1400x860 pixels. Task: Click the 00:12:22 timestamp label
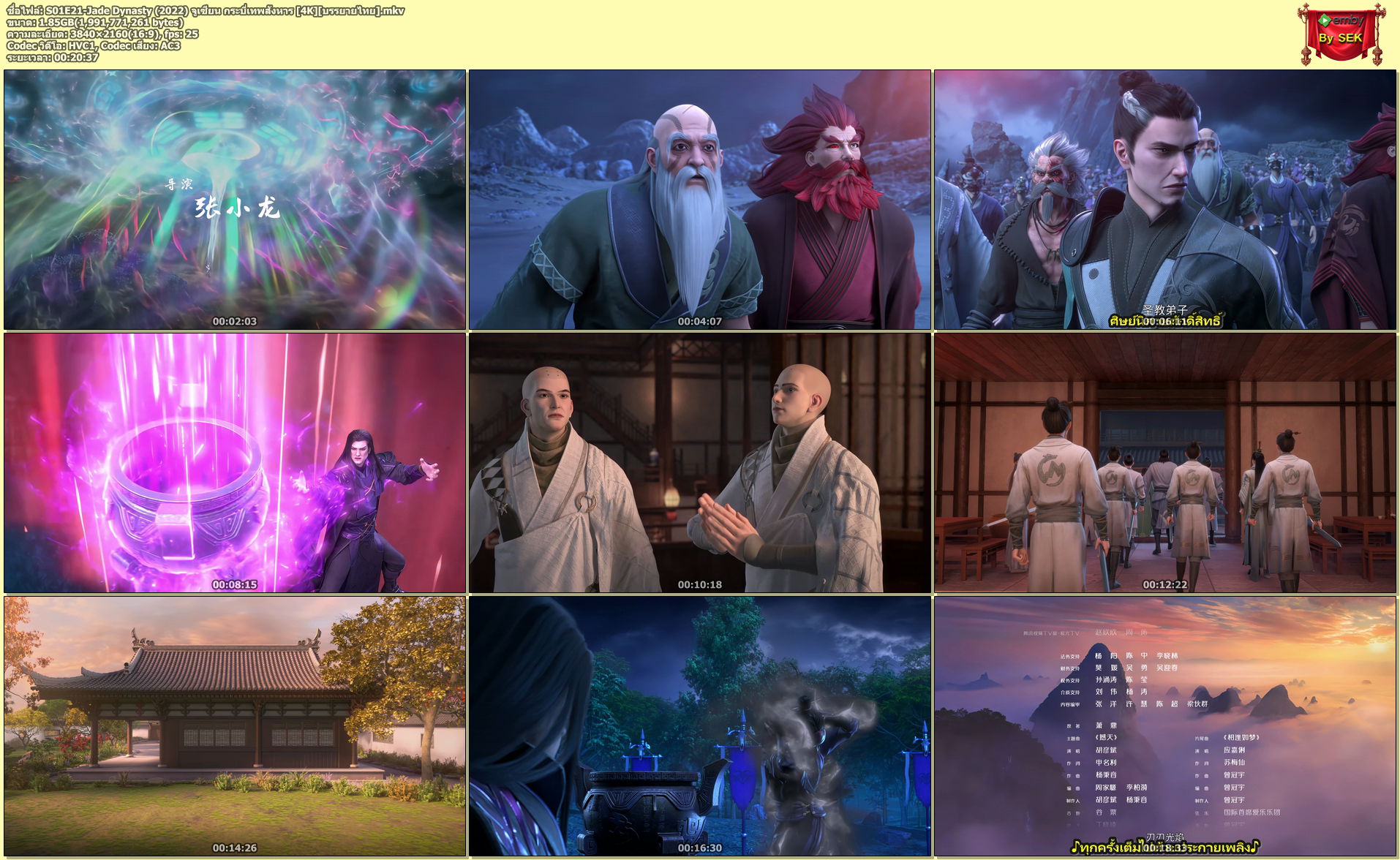click(1165, 584)
